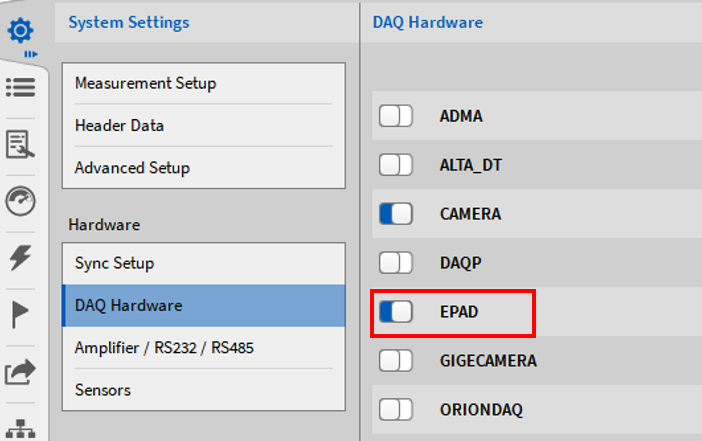702x441 pixels.
Task: Select the flag sidebar icon
Action: click(20, 315)
